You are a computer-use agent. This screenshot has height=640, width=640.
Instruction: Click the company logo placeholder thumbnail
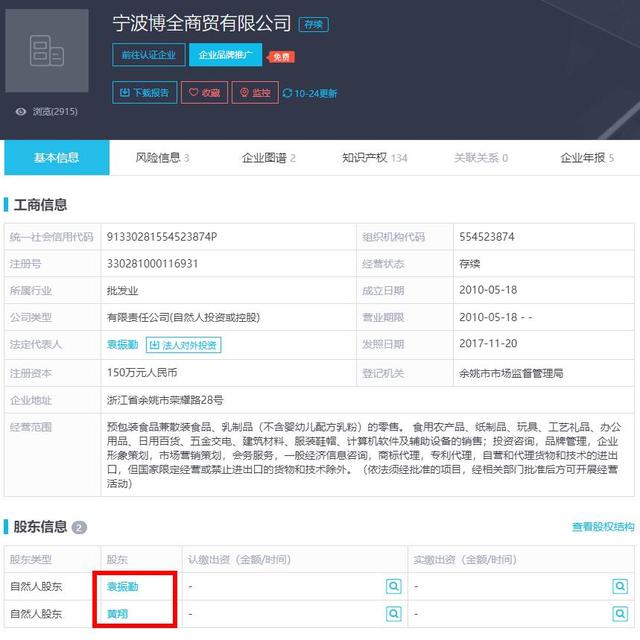click(47, 51)
